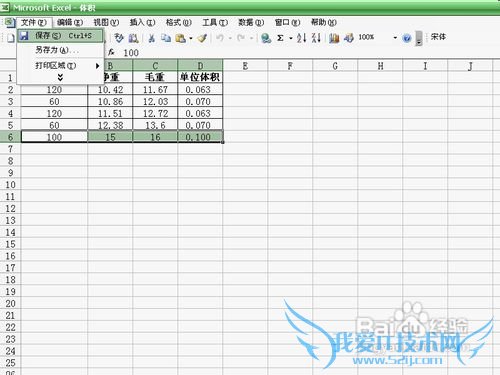Click cell with value 15 in row 6
Image resolution: width=500 pixels, height=375 pixels.
click(110, 137)
